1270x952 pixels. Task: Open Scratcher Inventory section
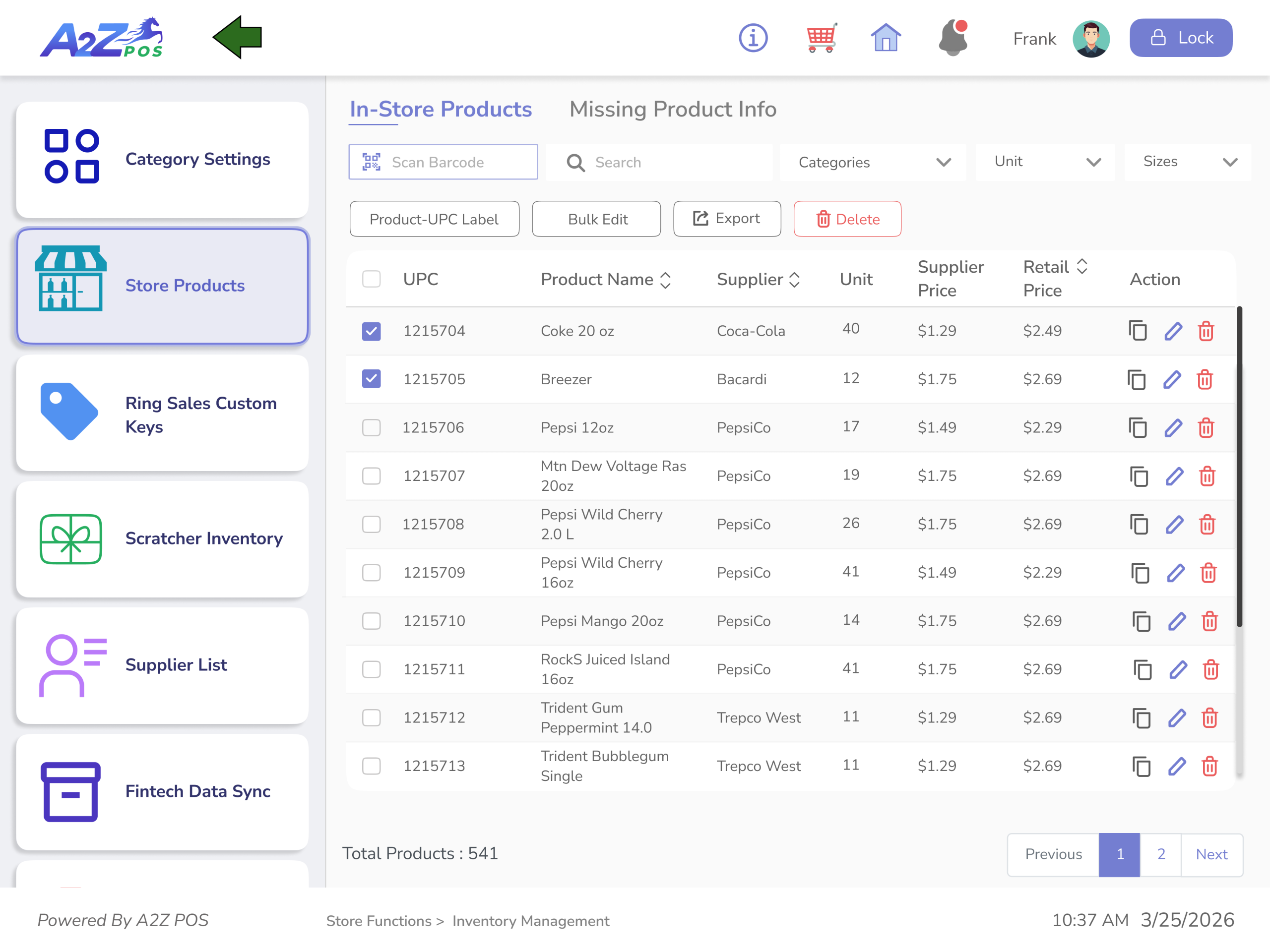pos(163,539)
